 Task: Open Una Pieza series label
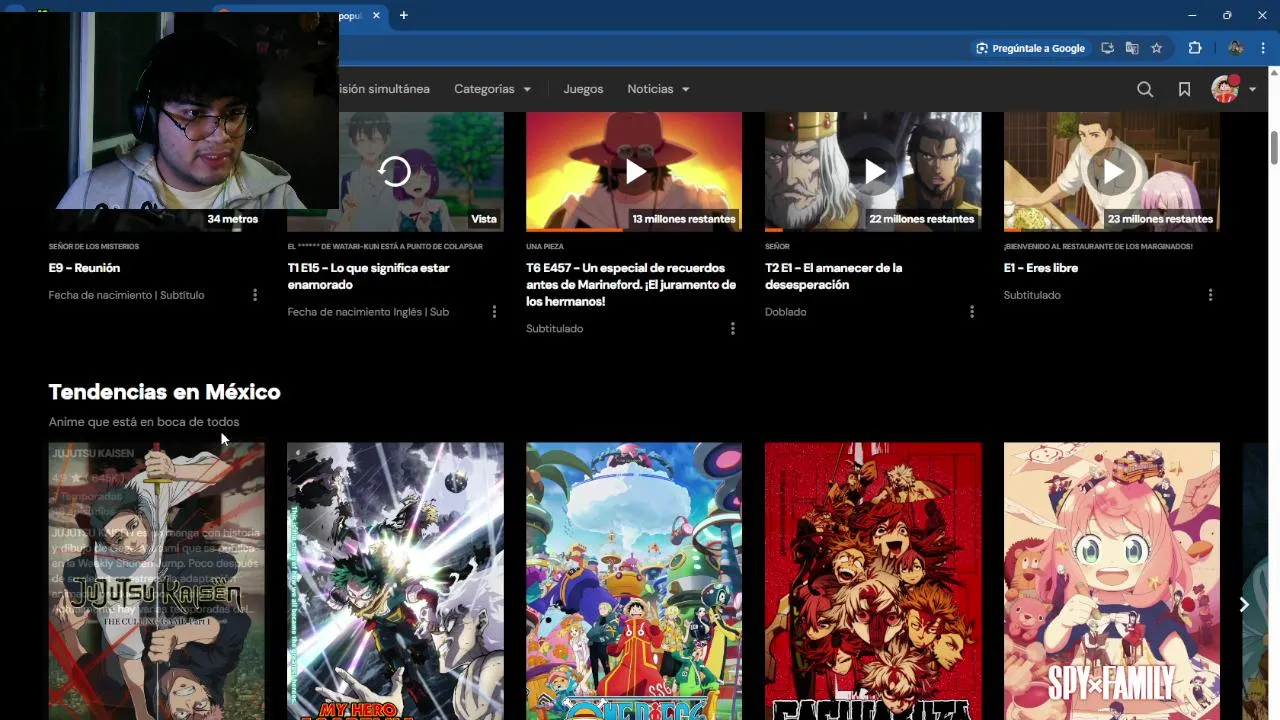point(544,246)
